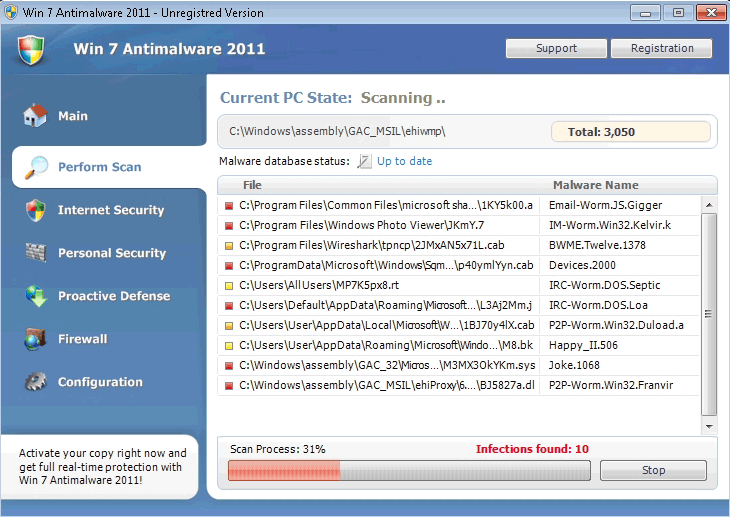Click the Configuration gear icon

[x=36, y=382]
